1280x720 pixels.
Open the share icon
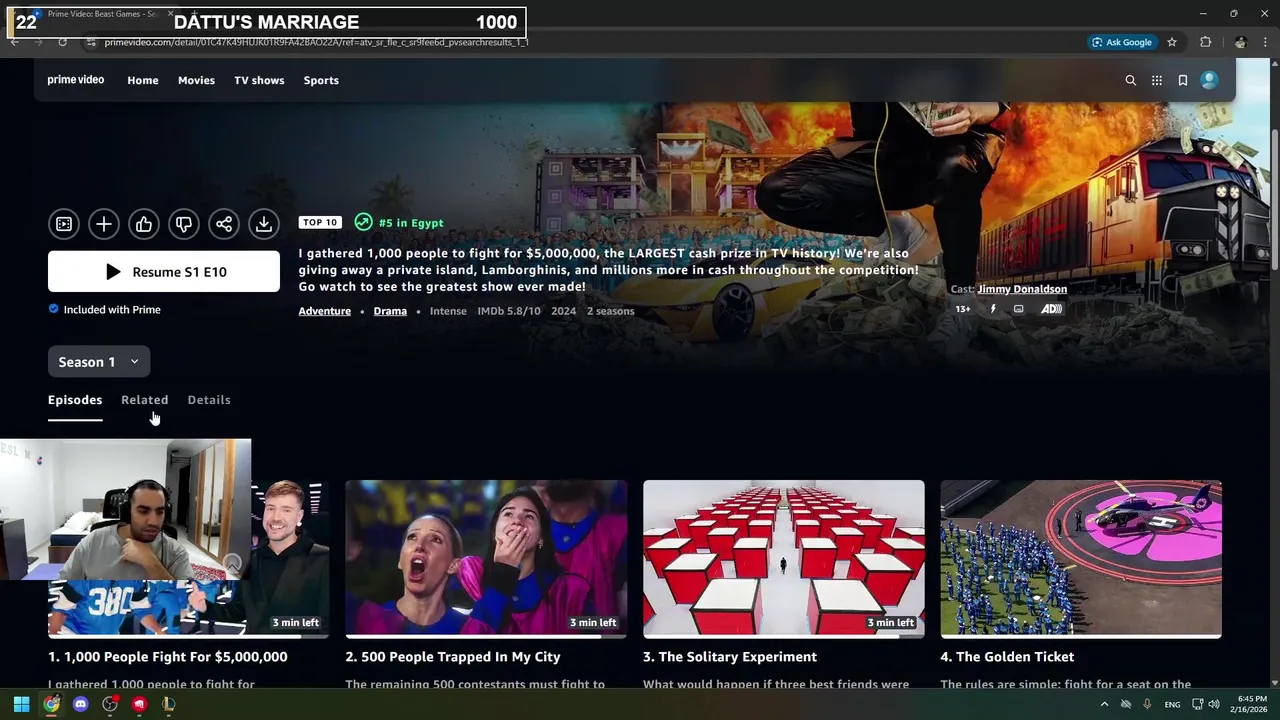(x=224, y=224)
